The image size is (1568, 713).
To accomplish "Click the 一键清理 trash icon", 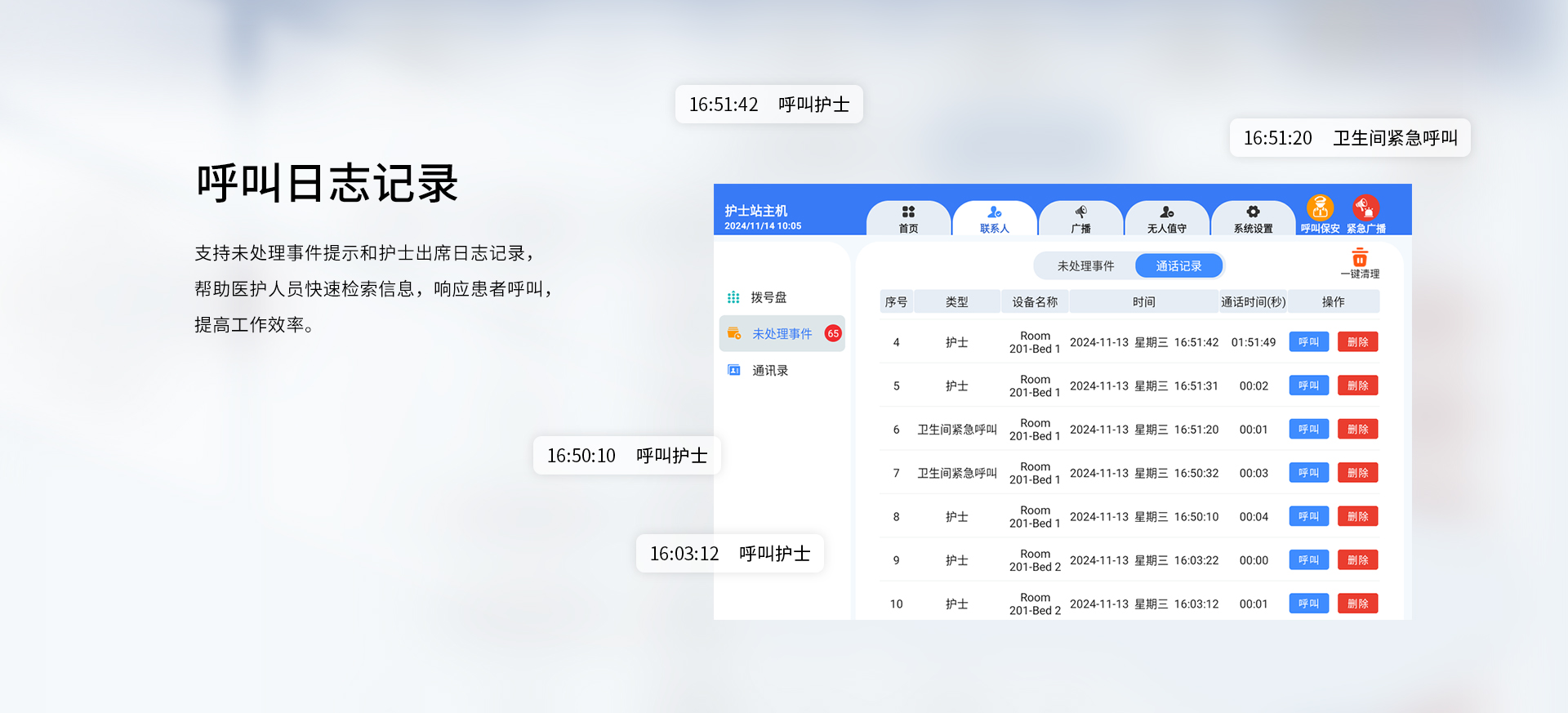I will (x=1360, y=258).
